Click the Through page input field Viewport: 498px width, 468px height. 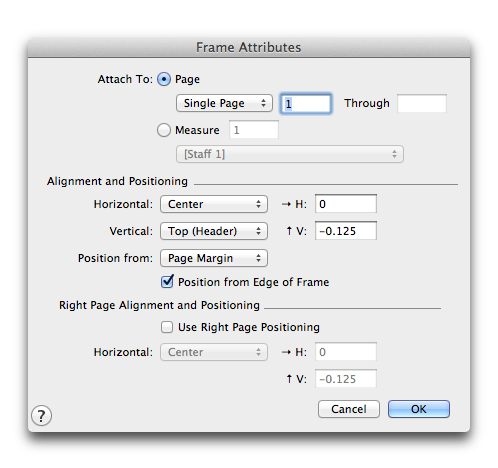pyautogui.click(x=422, y=104)
